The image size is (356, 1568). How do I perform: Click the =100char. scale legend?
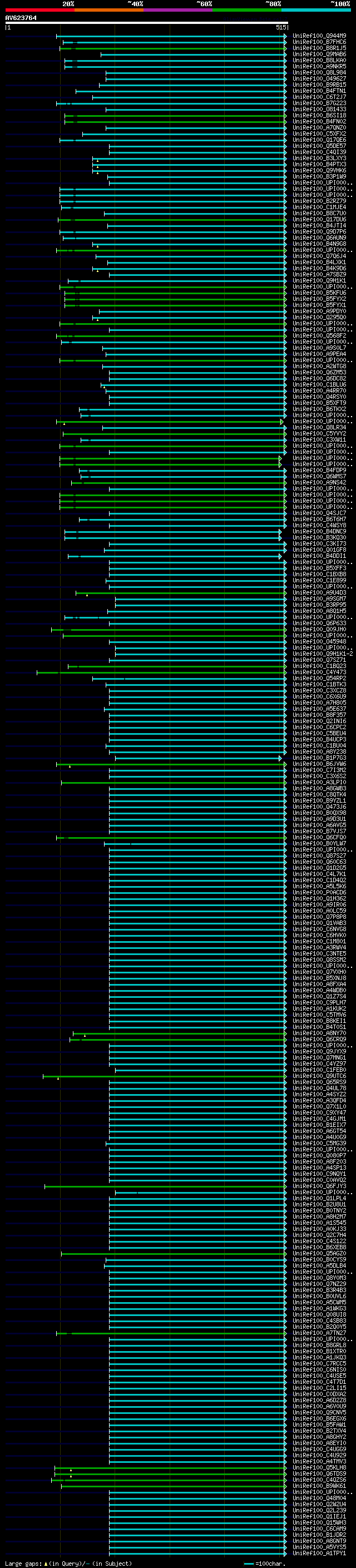pos(265,1563)
